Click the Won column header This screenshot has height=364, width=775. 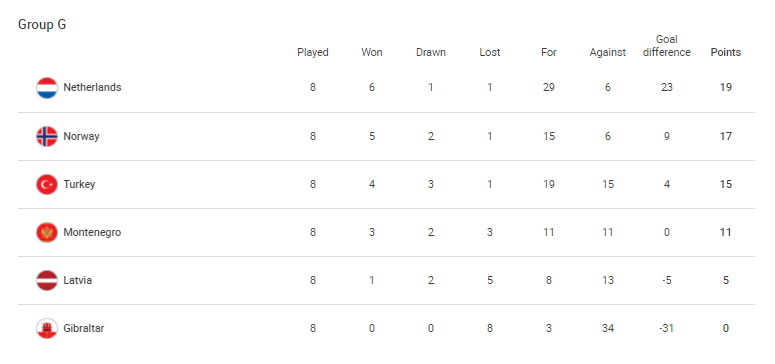coord(372,52)
